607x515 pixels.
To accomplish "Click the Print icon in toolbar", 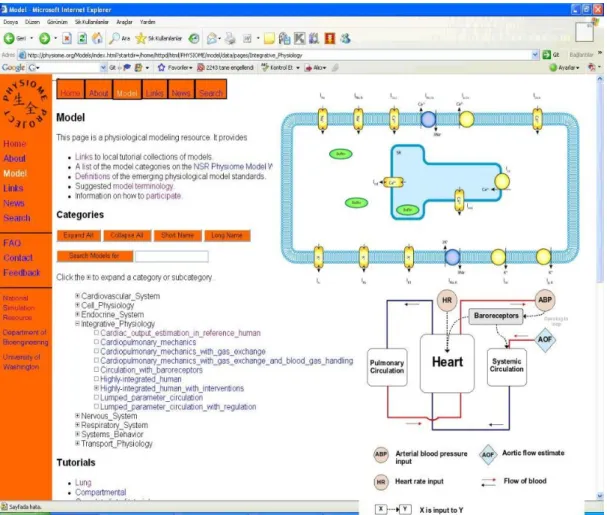I will (230, 38).
